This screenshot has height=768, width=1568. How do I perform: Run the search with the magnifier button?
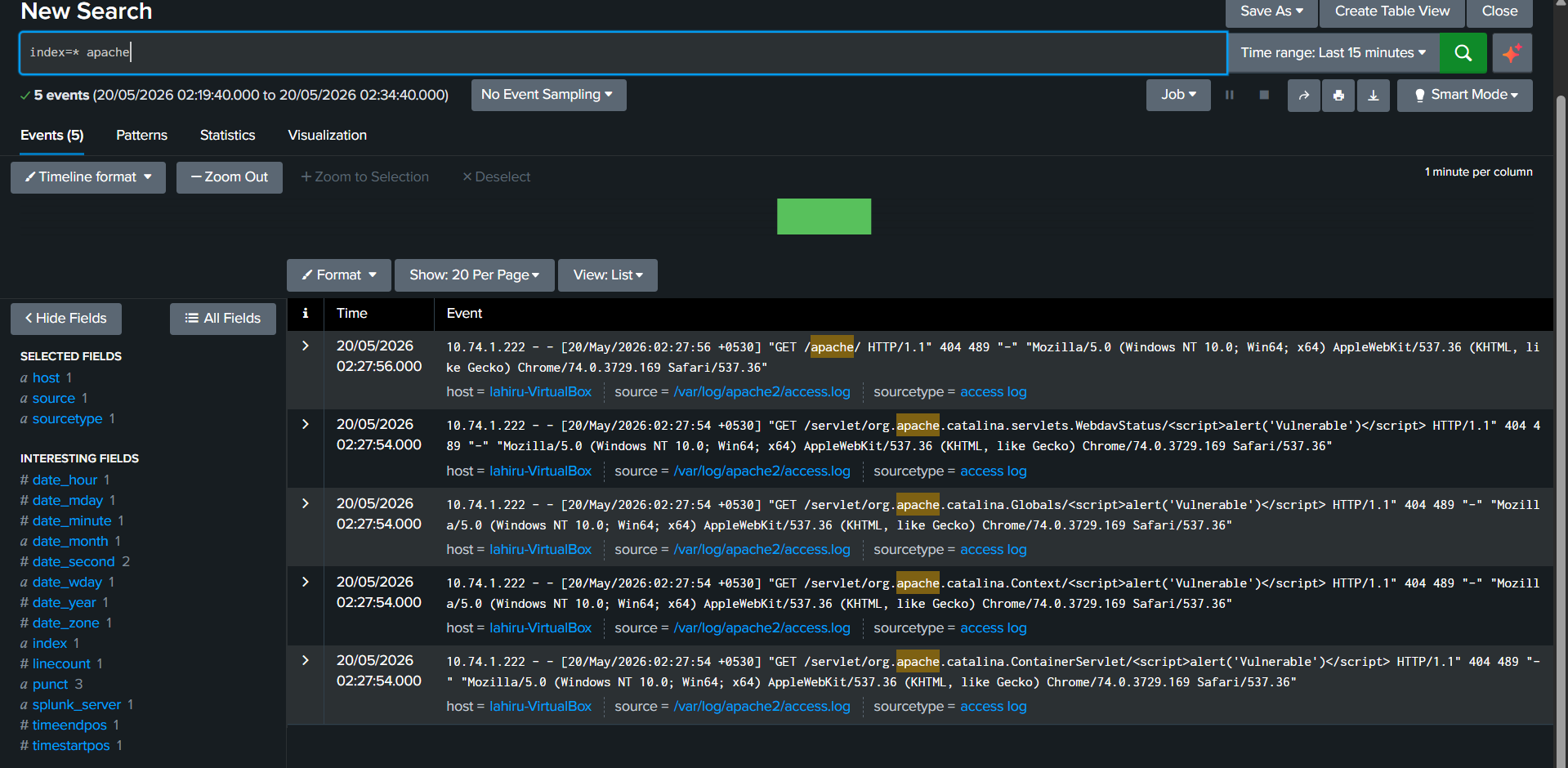1463,53
